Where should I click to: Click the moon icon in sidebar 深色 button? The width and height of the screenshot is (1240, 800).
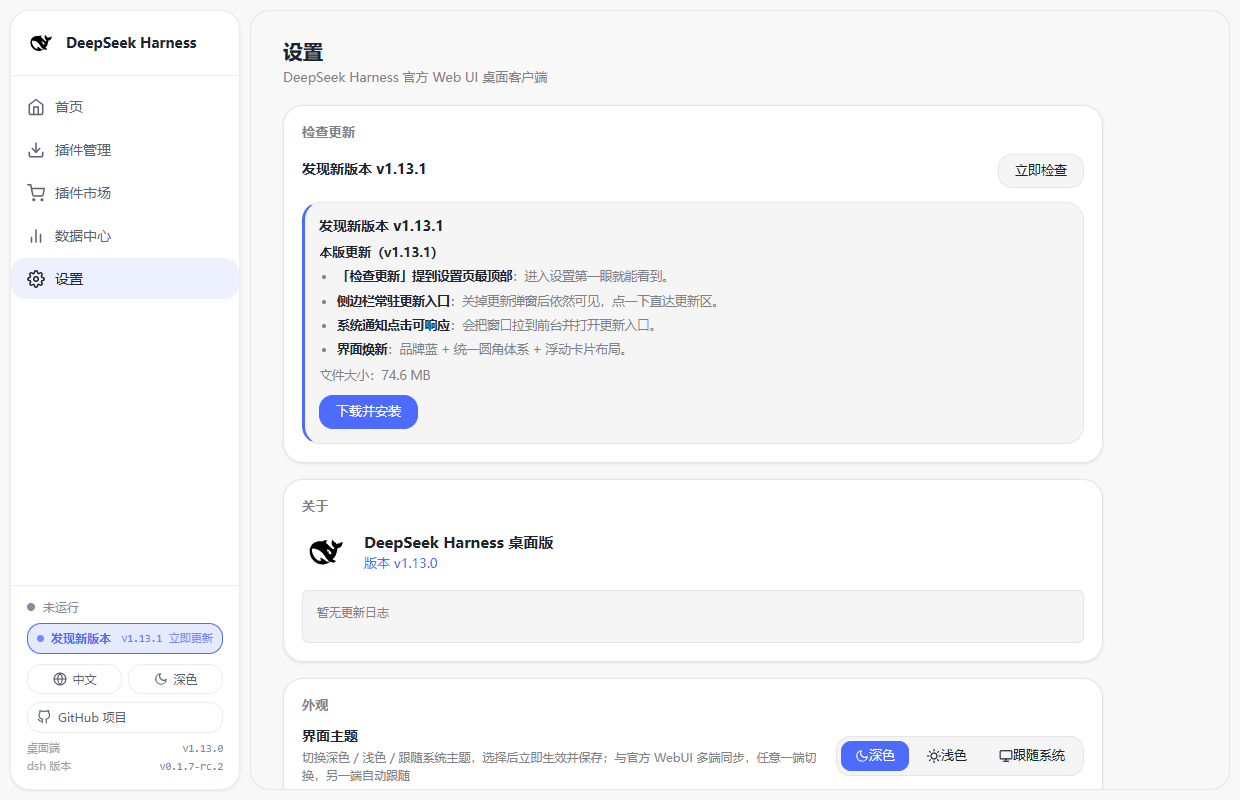pyautogui.click(x=161, y=679)
